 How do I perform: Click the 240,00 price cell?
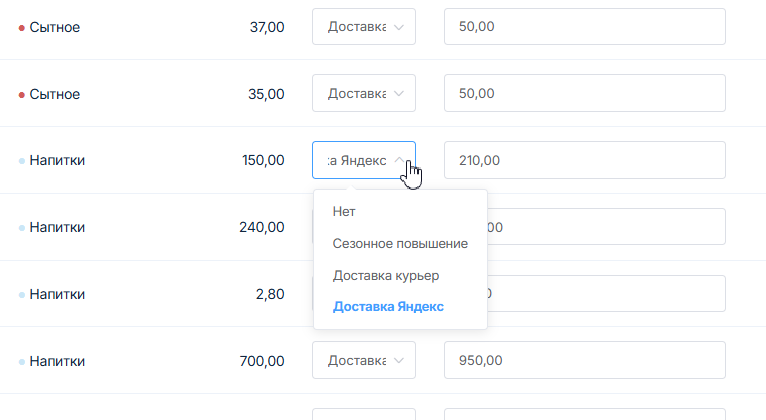tap(262, 227)
